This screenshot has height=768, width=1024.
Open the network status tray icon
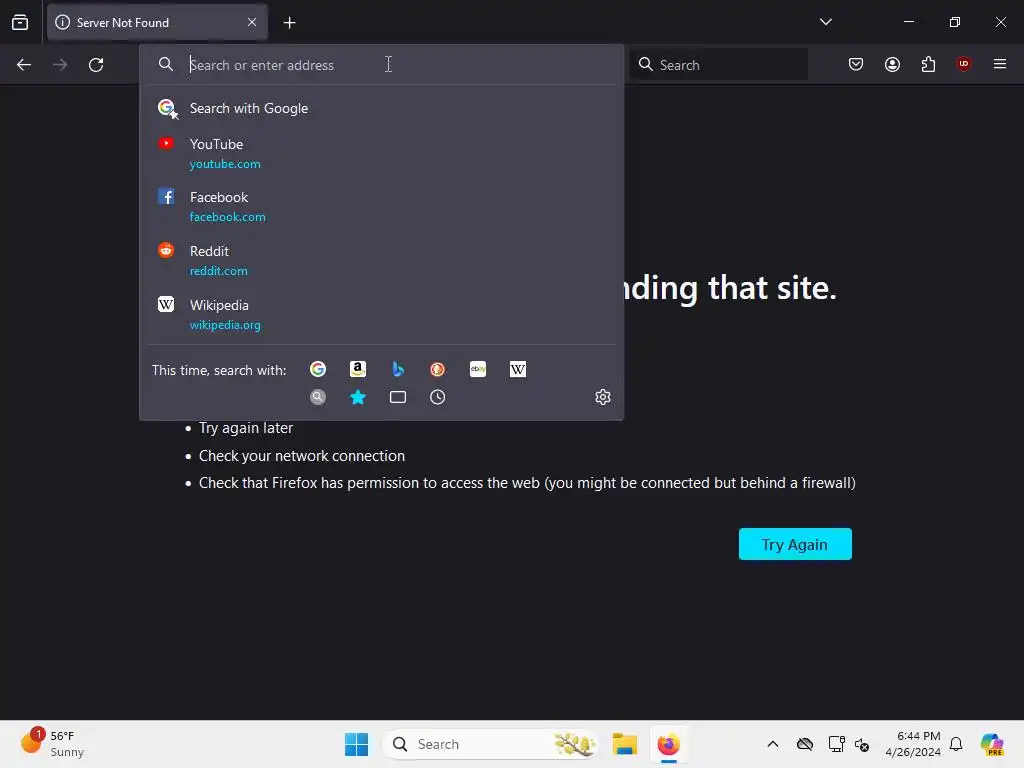pos(836,744)
